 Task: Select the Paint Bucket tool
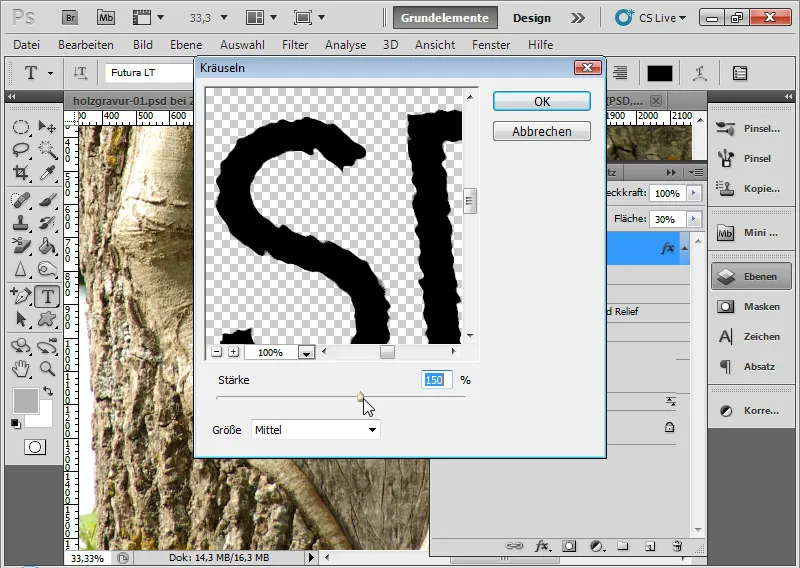(47, 246)
